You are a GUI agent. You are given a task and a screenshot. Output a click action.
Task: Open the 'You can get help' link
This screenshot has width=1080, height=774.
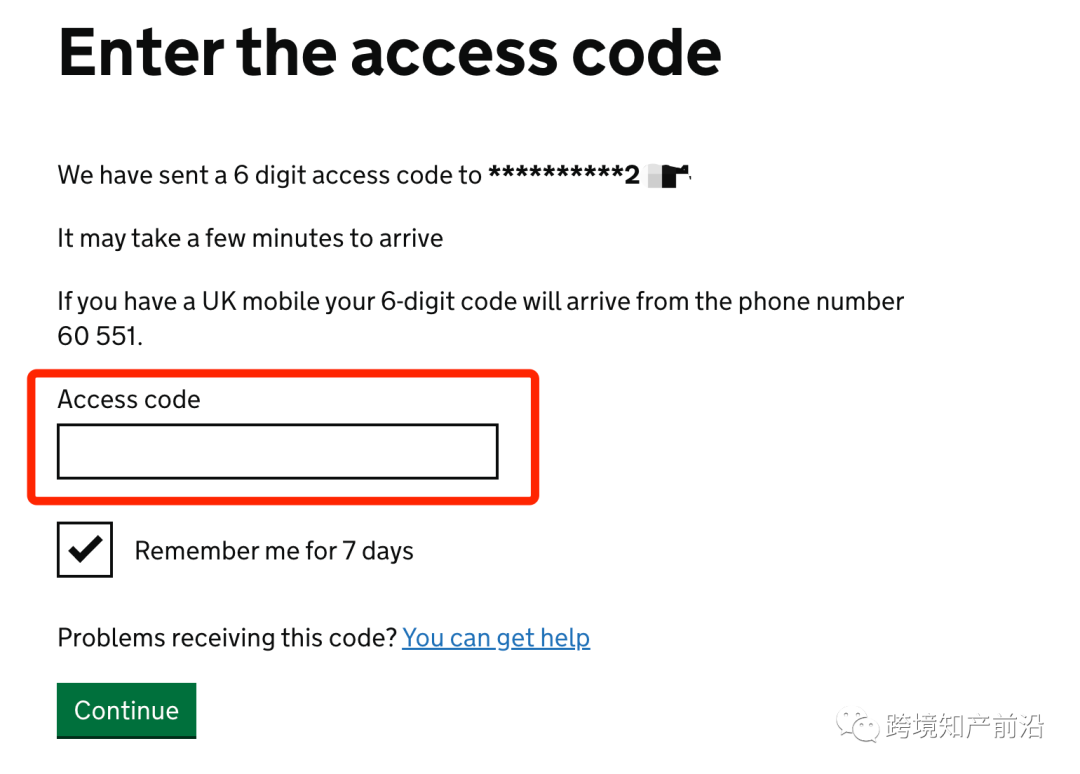(x=496, y=638)
